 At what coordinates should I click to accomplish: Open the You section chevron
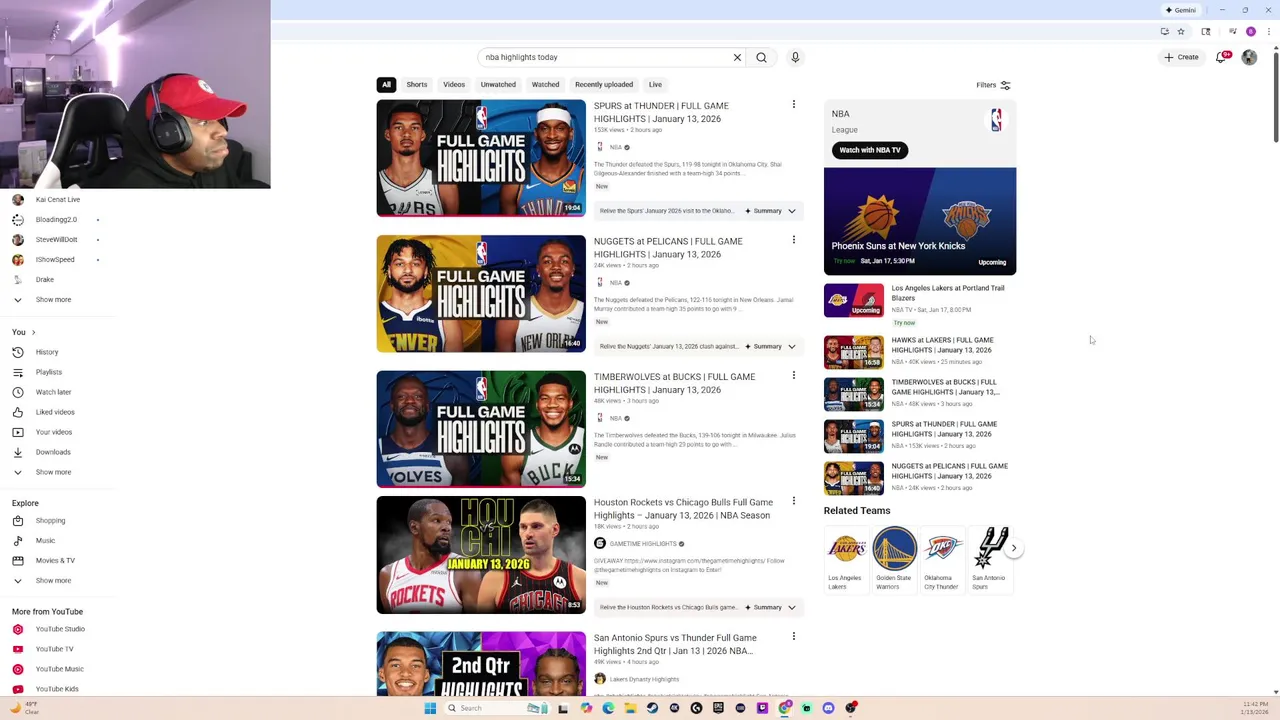tap(33, 332)
